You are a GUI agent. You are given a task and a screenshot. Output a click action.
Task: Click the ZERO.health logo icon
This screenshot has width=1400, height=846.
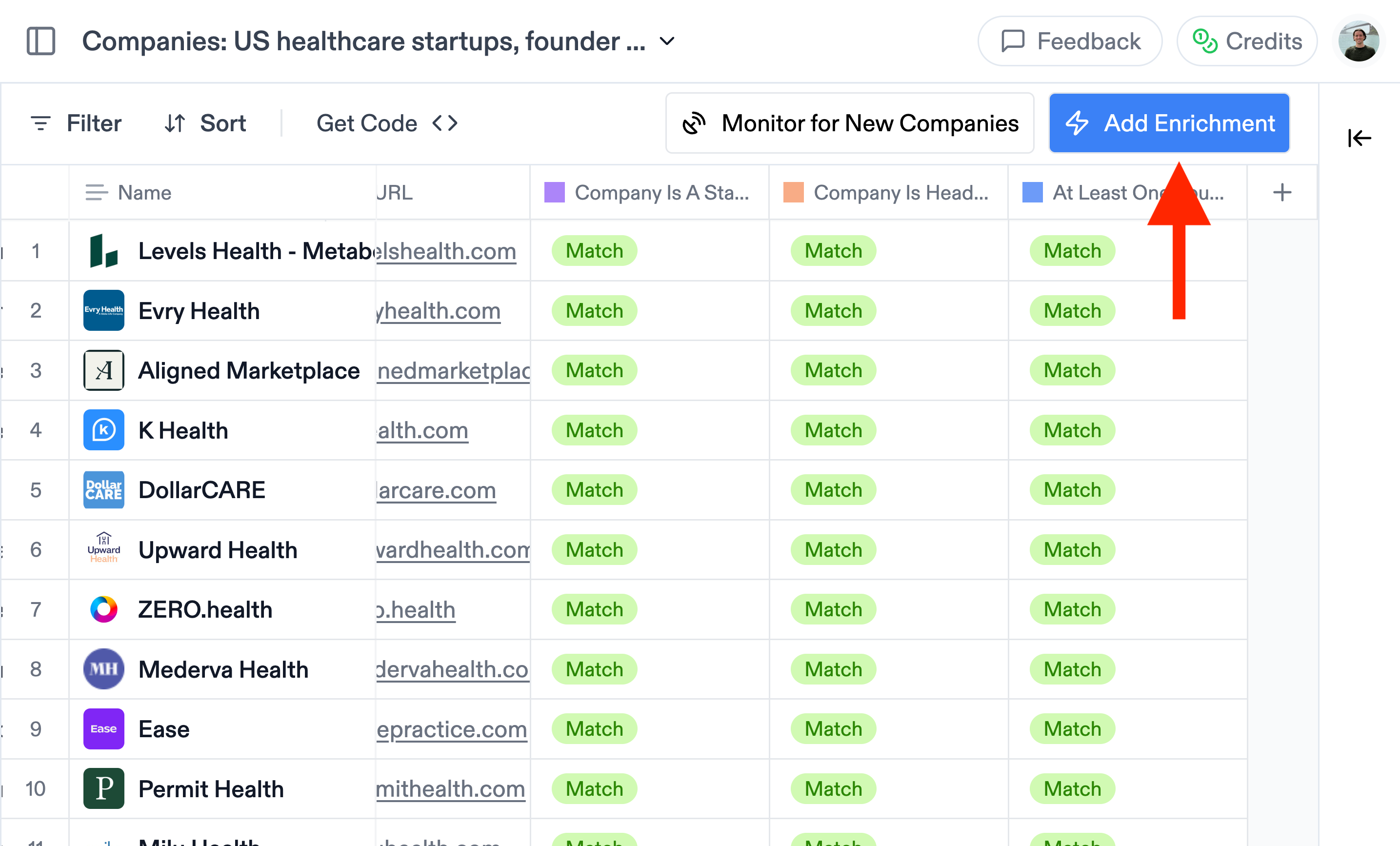pos(103,609)
